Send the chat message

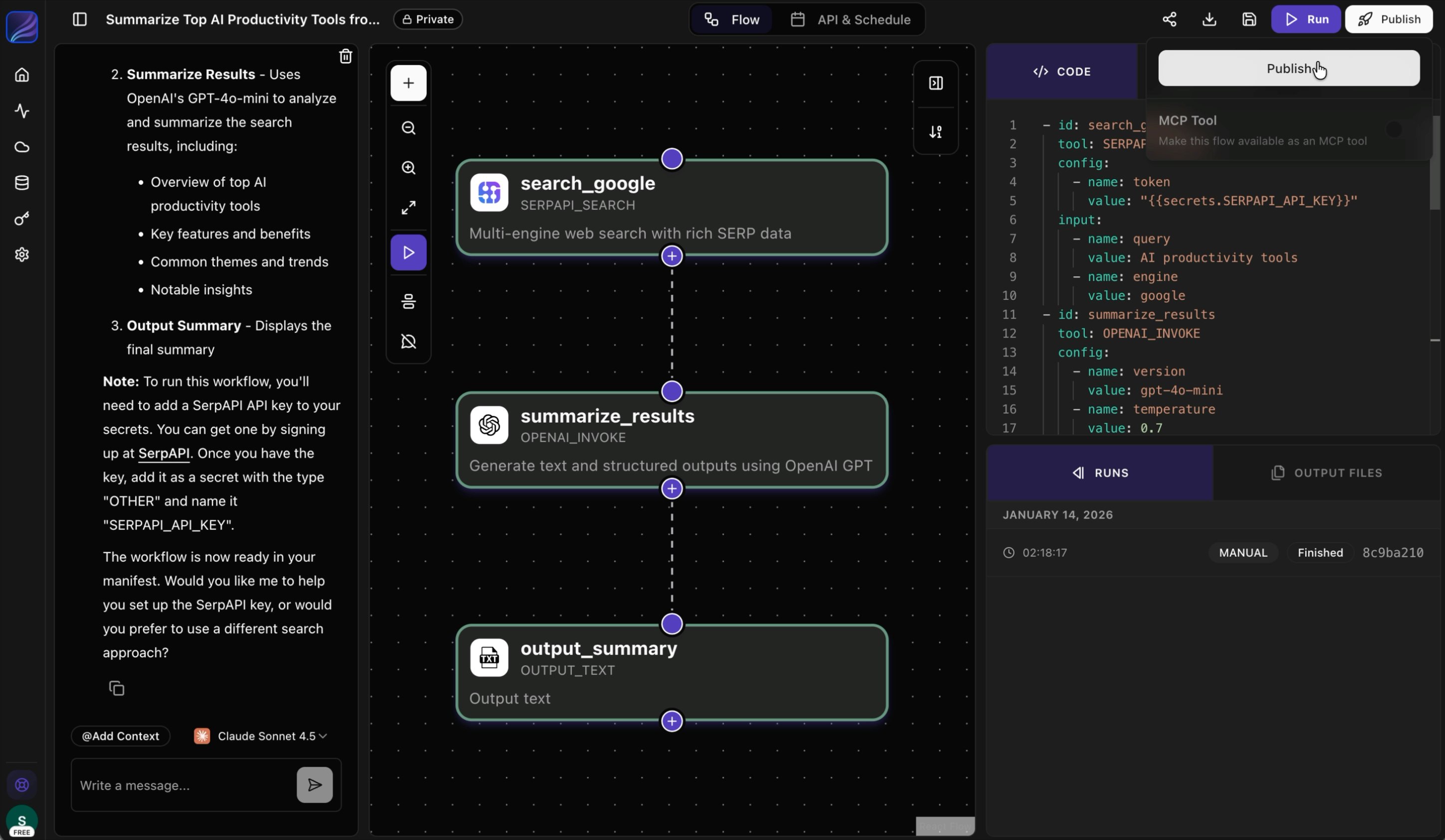pyautogui.click(x=314, y=785)
